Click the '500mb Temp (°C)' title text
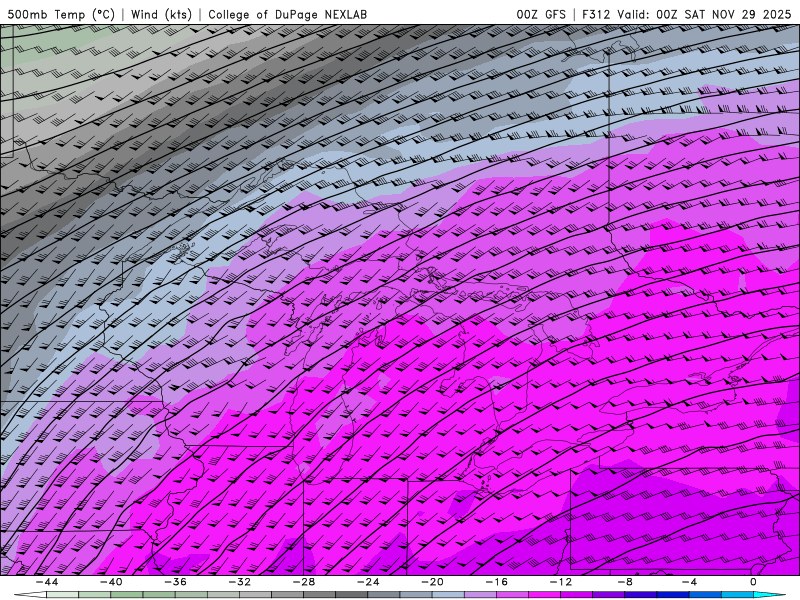800x600 pixels. (x=61, y=14)
